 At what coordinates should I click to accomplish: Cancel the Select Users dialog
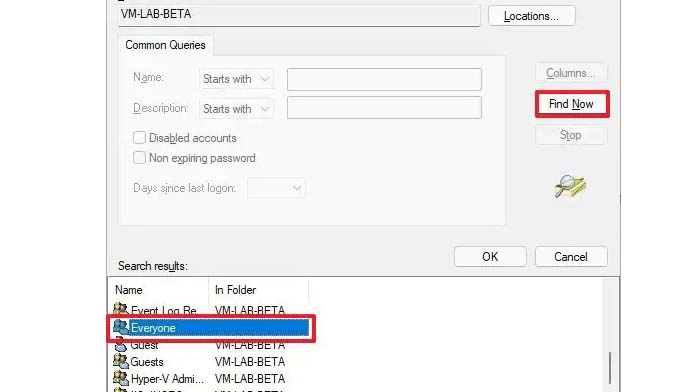pyautogui.click(x=571, y=257)
